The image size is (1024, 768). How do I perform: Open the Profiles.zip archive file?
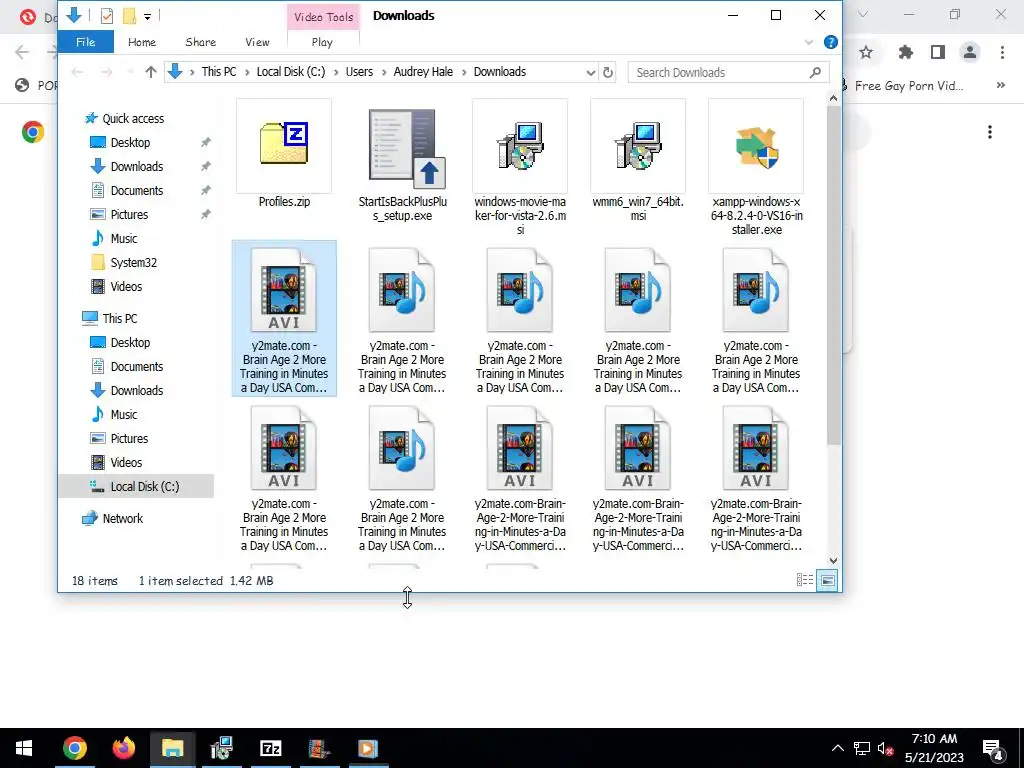[284, 154]
